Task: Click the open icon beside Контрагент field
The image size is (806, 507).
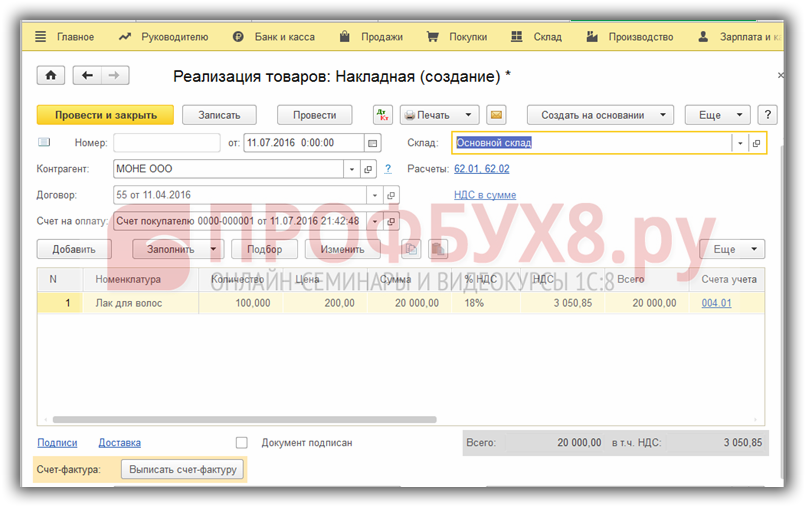Action: click(x=369, y=169)
